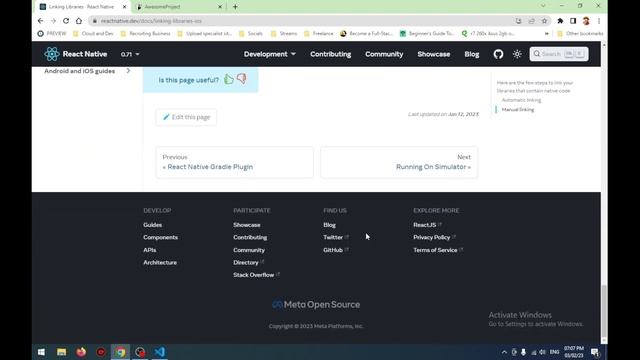
Task: Jump to the Automatic linking section
Action: pos(521,100)
